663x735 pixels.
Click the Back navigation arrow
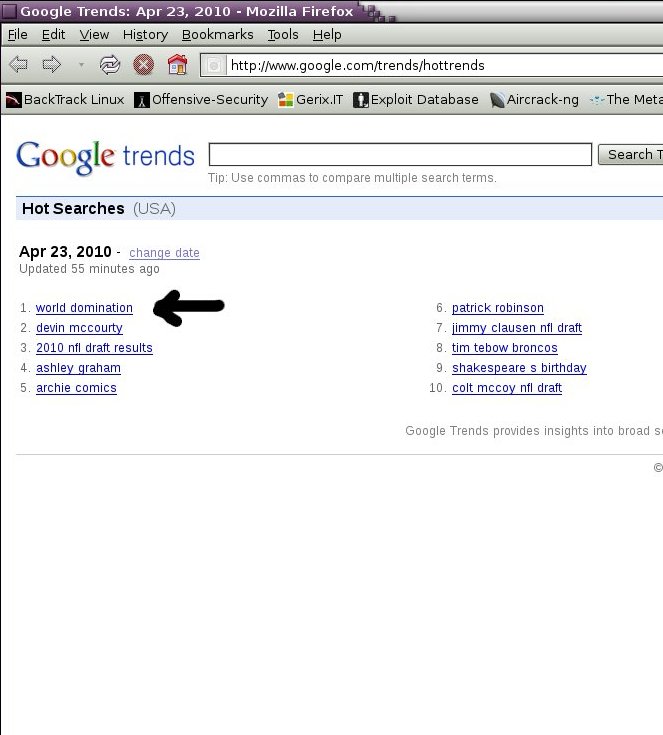pos(18,65)
